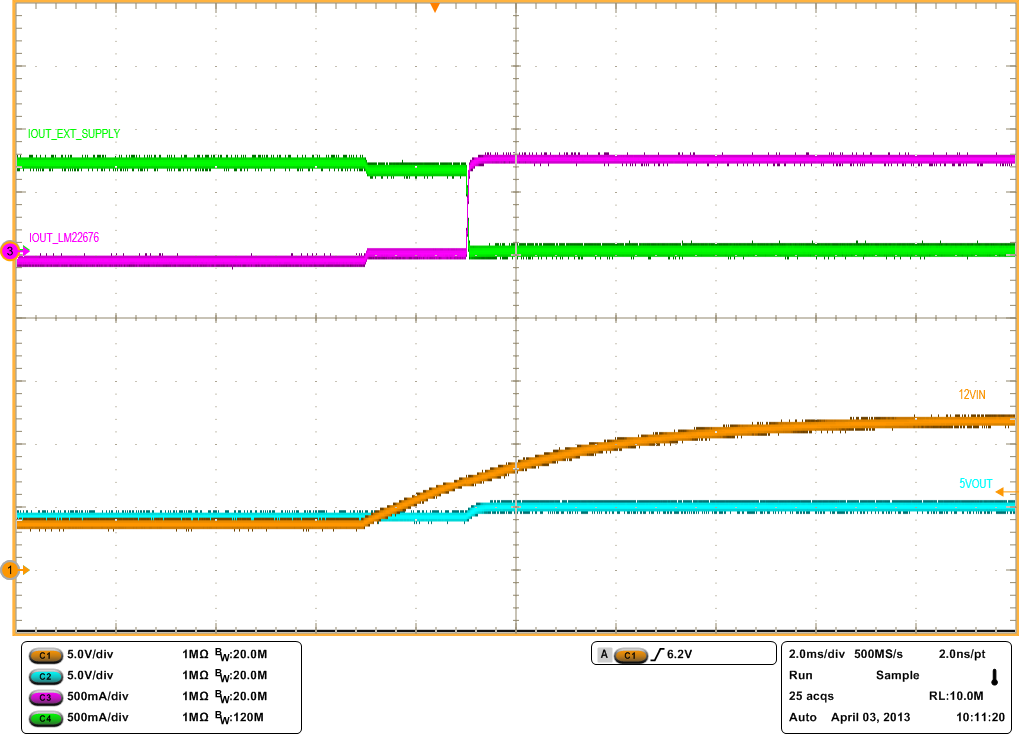This screenshot has height=736, width=1024.
Task: Click C4 500mA/div scale value
Action: coord(98,717)
